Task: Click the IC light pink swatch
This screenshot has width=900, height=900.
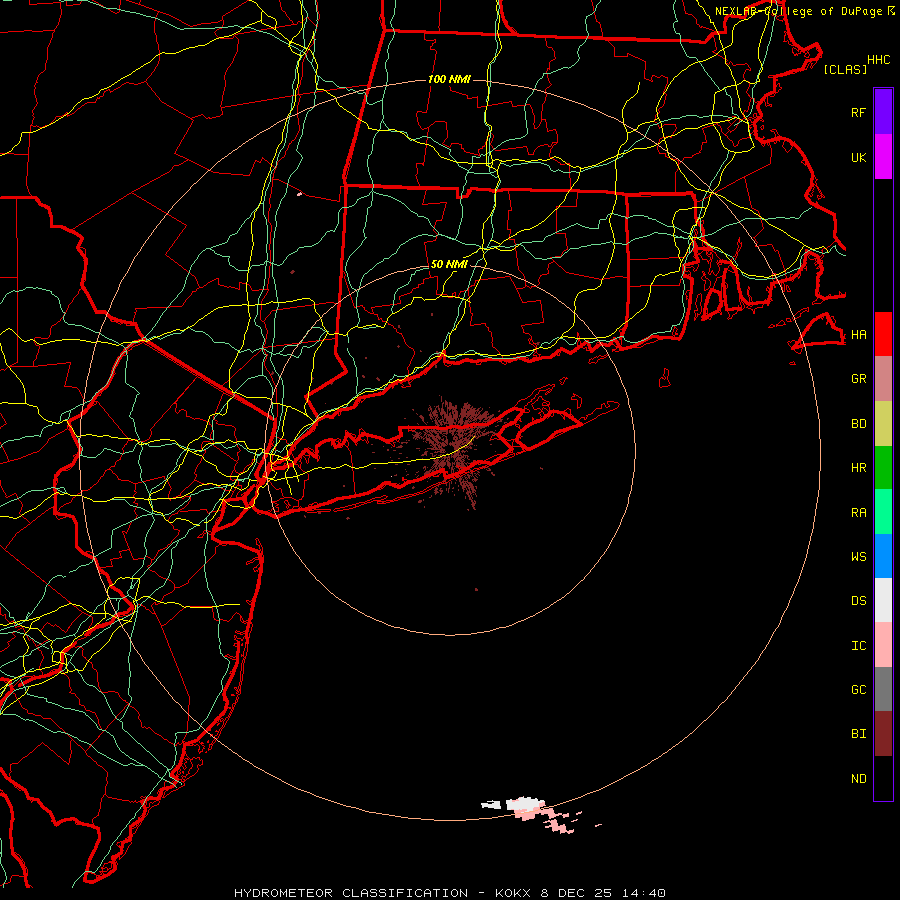Action: click(883, 645)
